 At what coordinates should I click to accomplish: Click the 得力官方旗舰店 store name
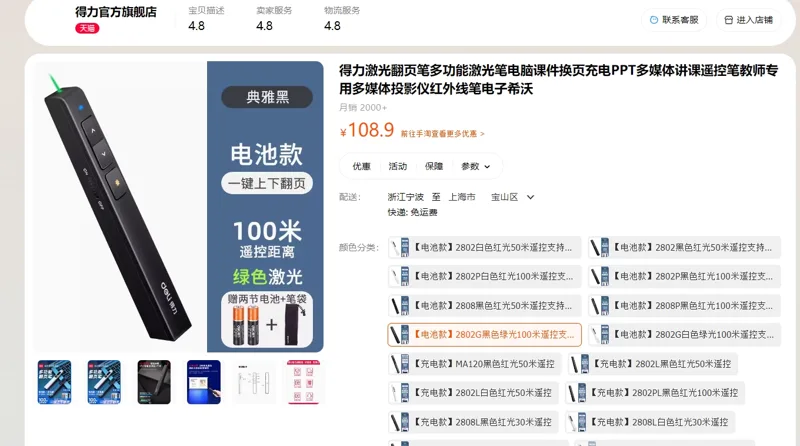click(x=116, y=12)
